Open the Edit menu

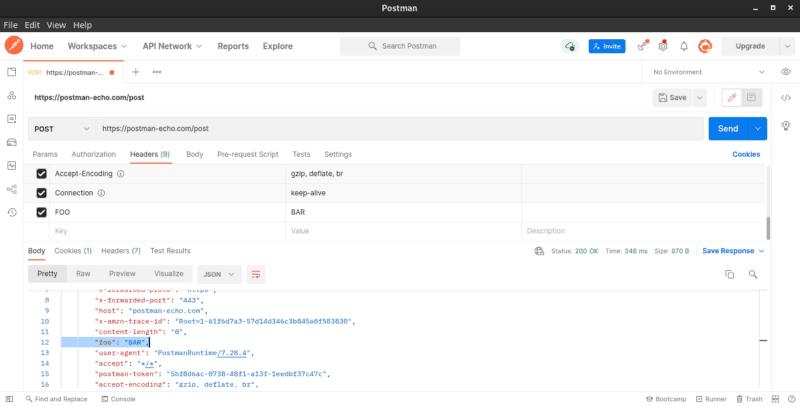coord(32,25)
